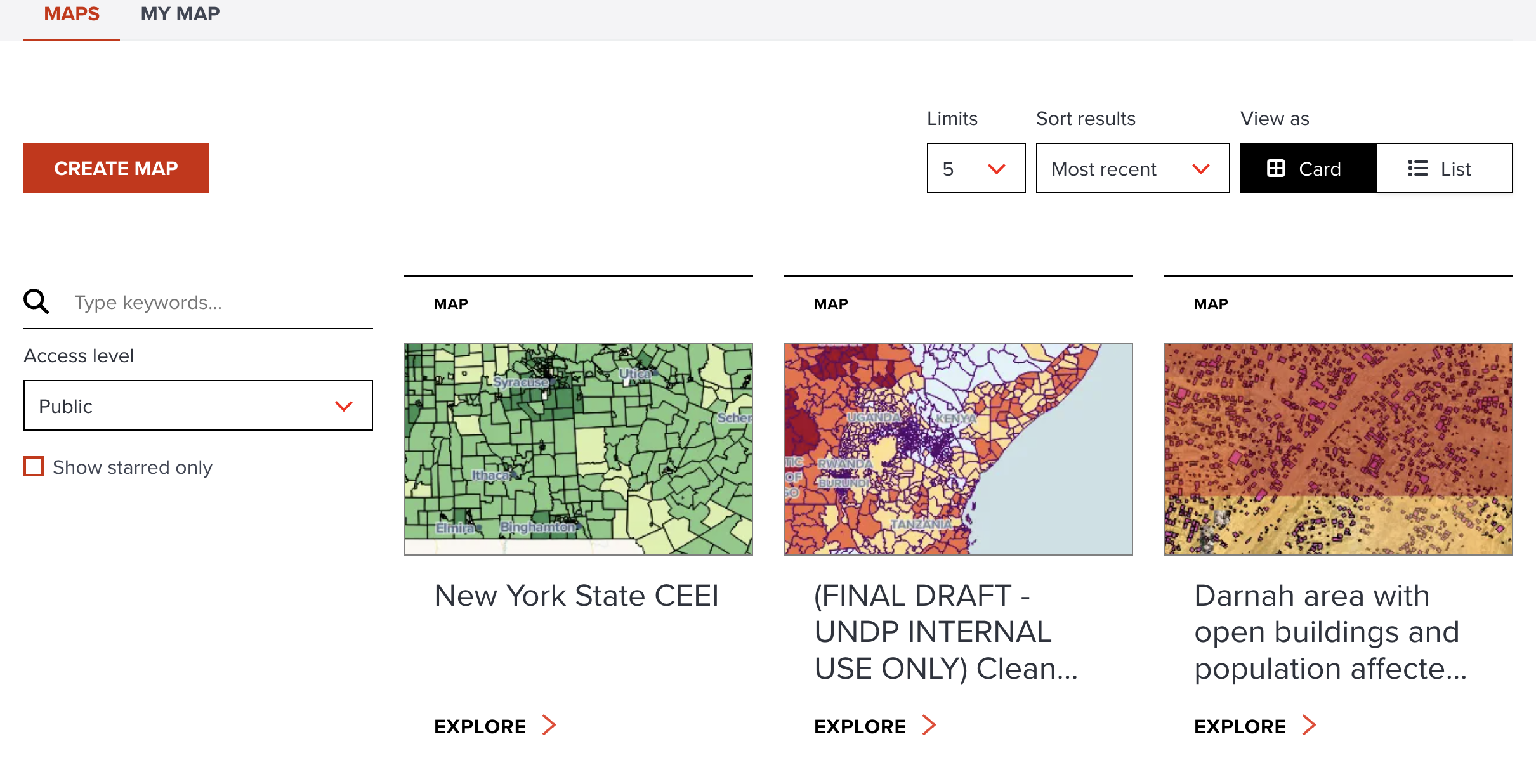Click the arrow icon beside the UNDP map Explore link
Screen dimensions: 1536x784
tap(928, 724)
